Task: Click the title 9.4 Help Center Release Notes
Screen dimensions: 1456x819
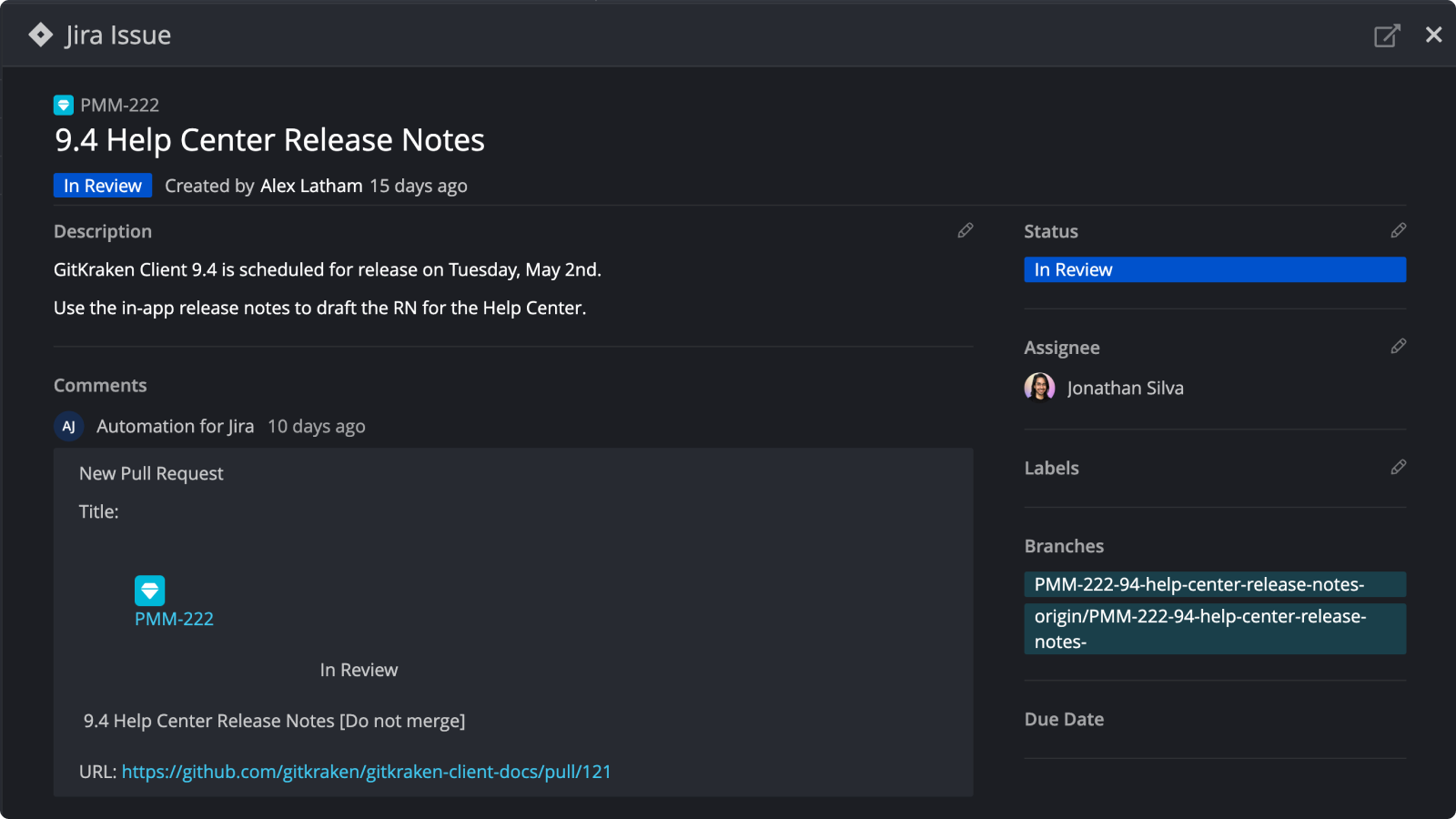Action: [x=269, y=140]
